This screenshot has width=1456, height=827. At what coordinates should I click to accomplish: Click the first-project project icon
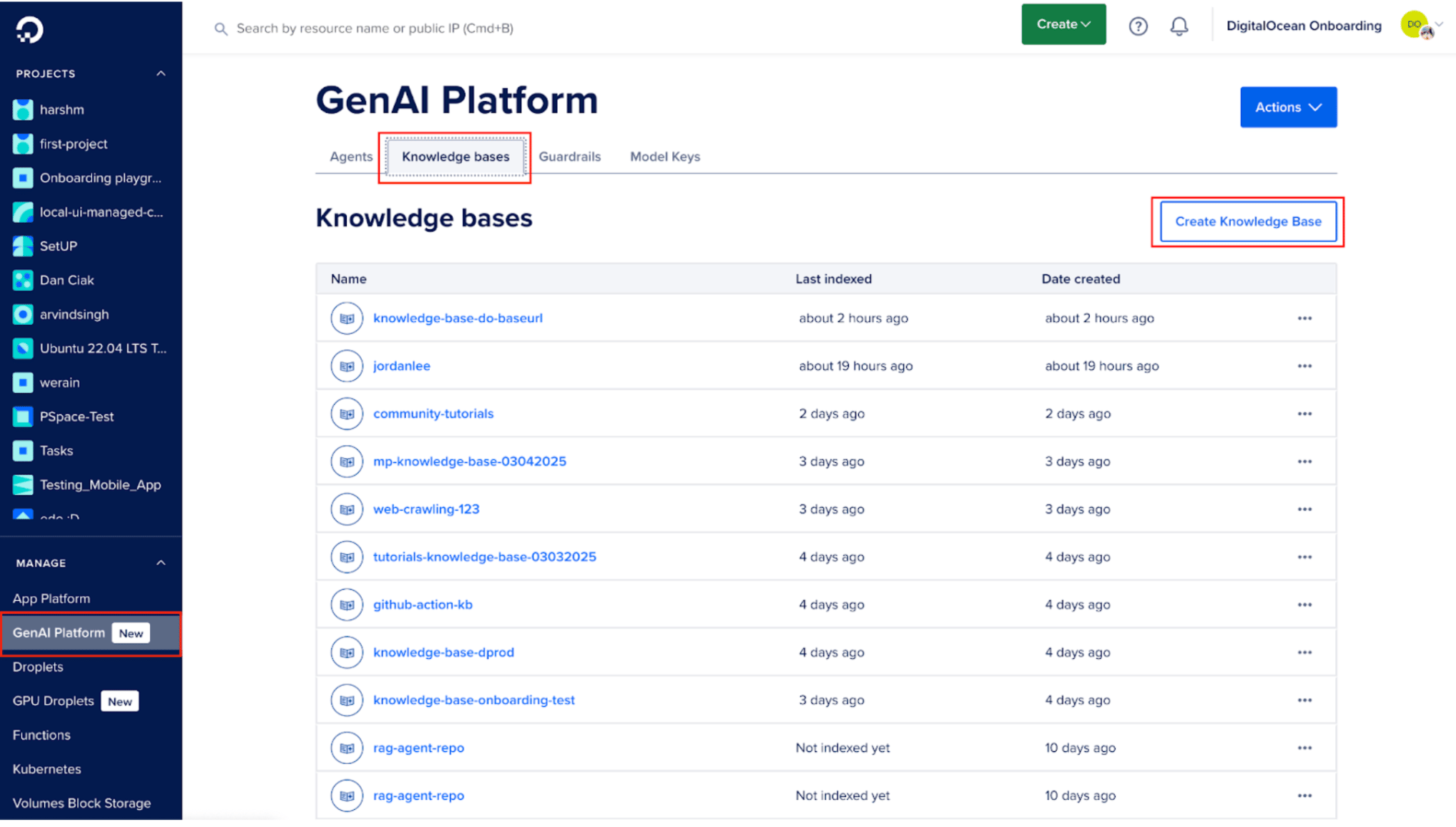[23, 144]
